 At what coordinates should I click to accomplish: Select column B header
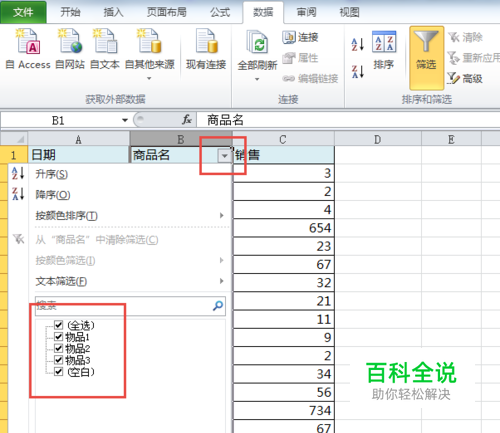[181, 139]
